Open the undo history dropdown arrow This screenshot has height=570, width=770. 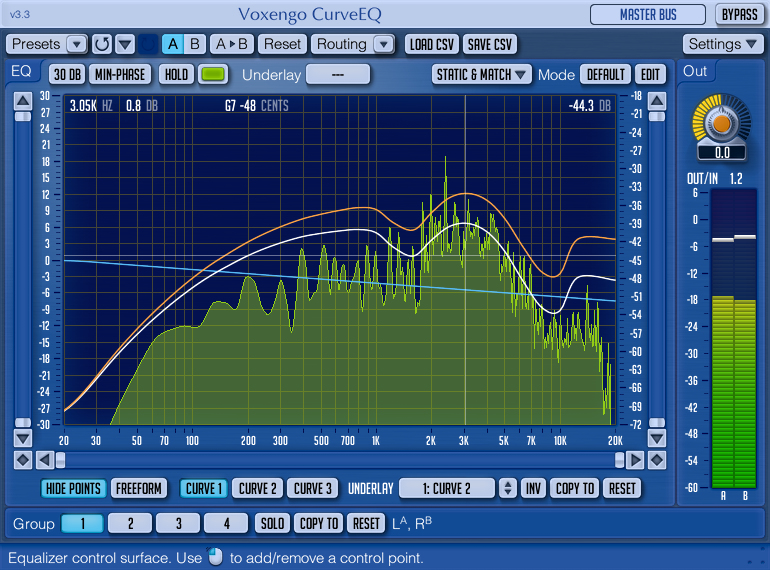[125, 44]
